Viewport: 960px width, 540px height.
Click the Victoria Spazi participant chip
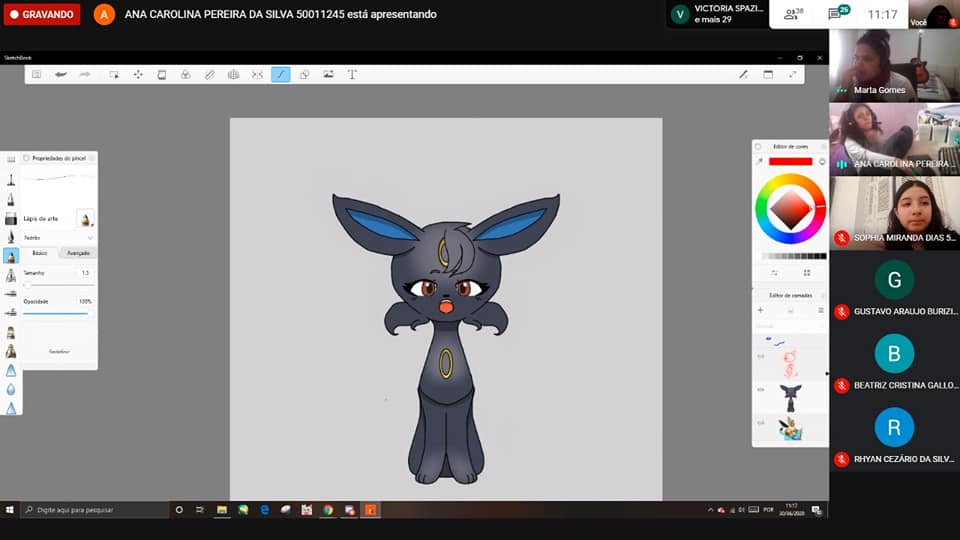pos(718,14)
